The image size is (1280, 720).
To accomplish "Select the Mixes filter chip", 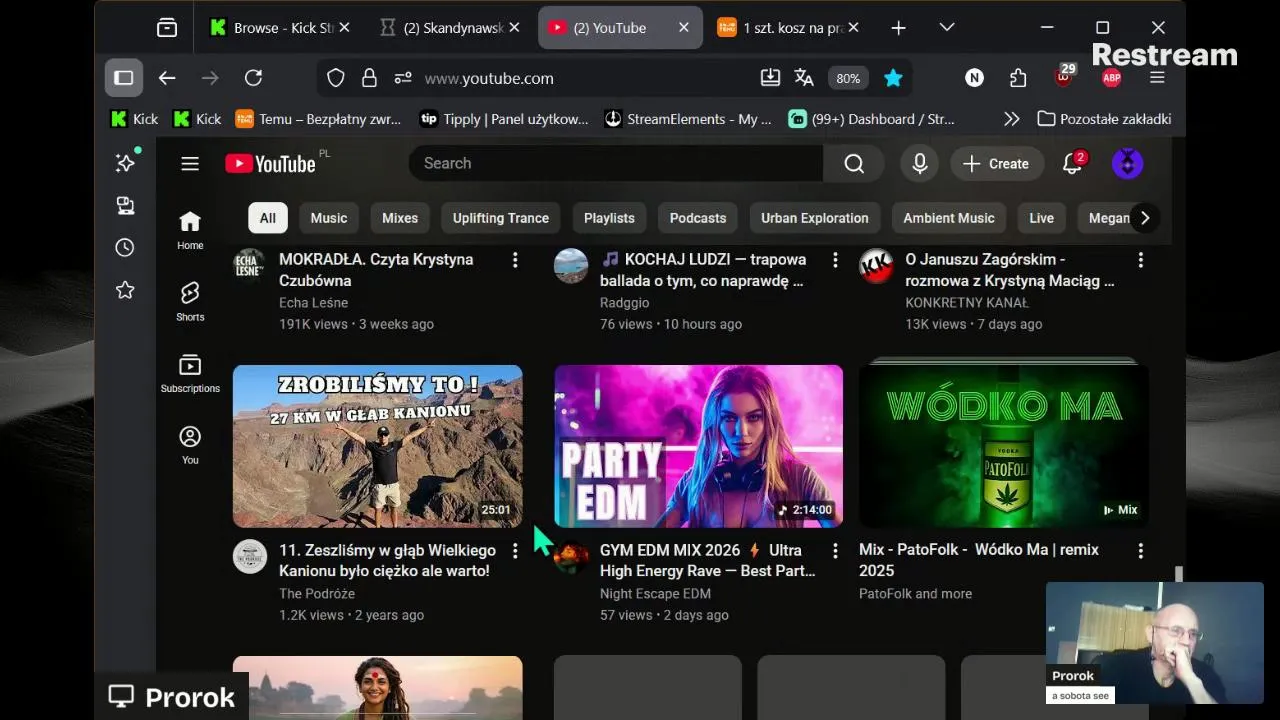I will [400, 218].
